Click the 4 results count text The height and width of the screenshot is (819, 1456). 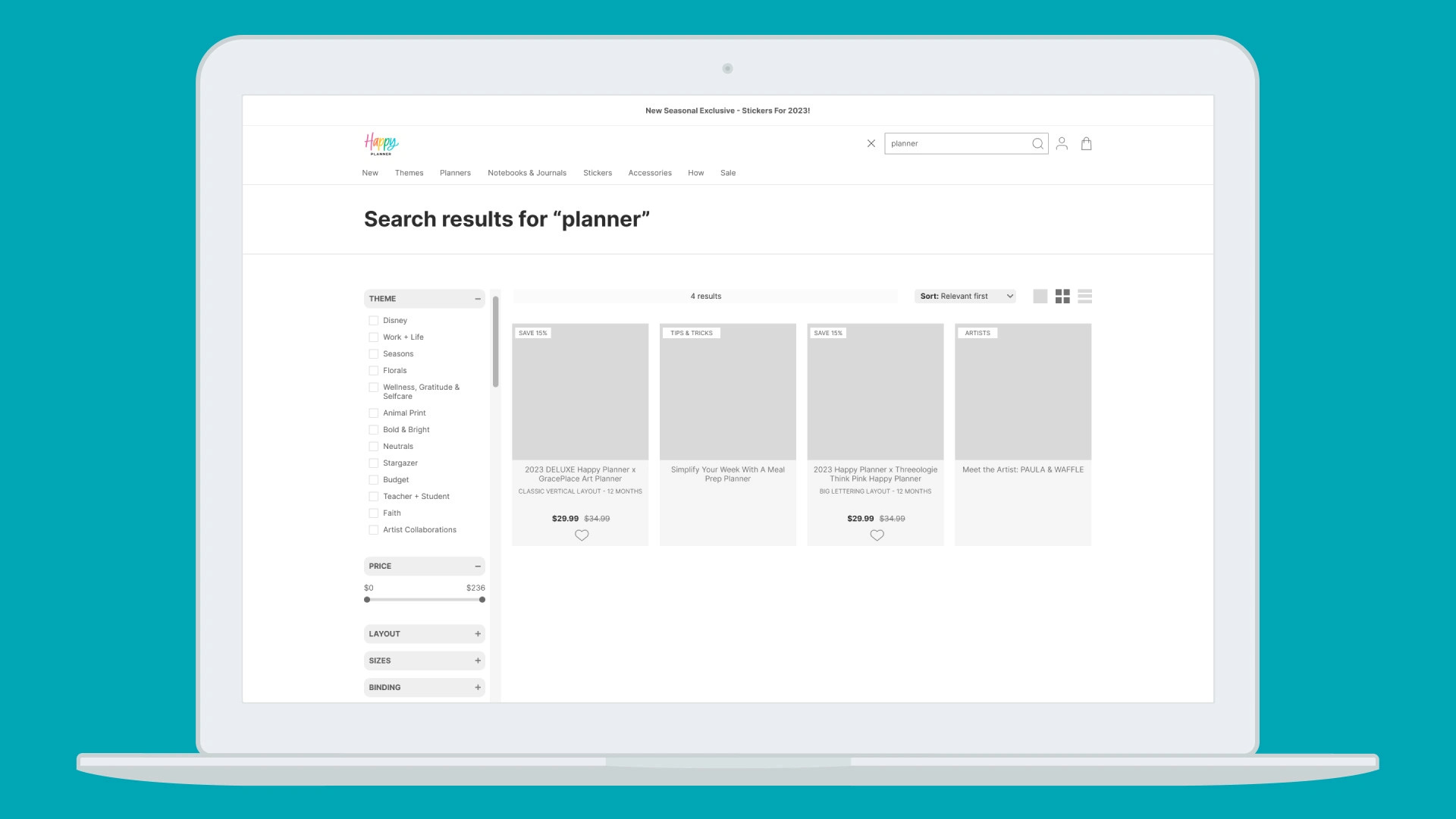point(706,297)
